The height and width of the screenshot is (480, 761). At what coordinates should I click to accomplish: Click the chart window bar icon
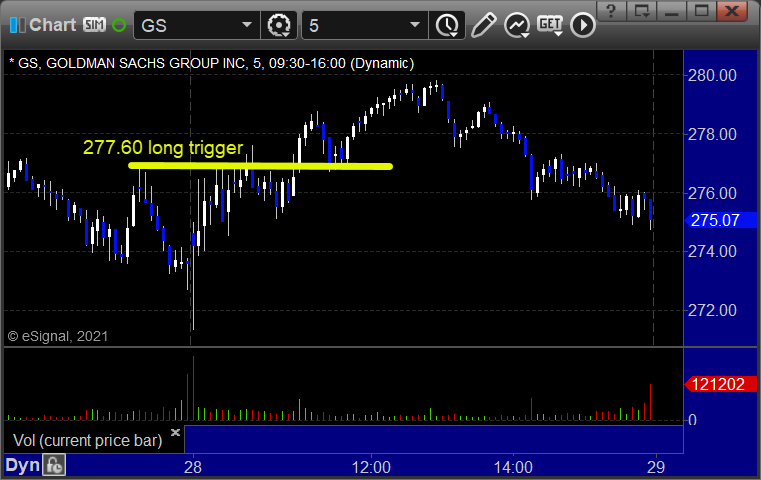(17, 25)
